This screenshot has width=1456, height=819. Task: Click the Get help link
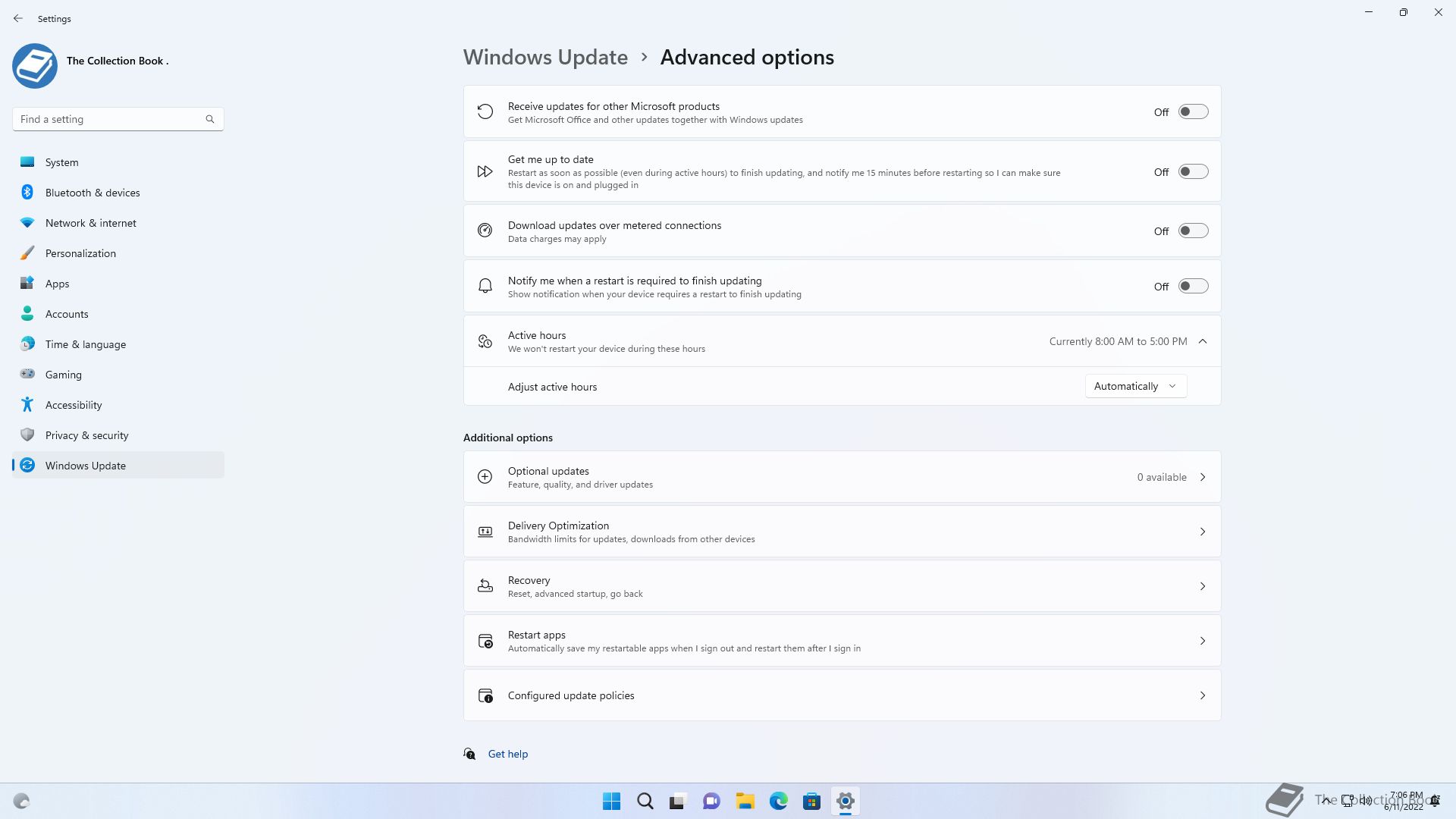click(507, 754)
